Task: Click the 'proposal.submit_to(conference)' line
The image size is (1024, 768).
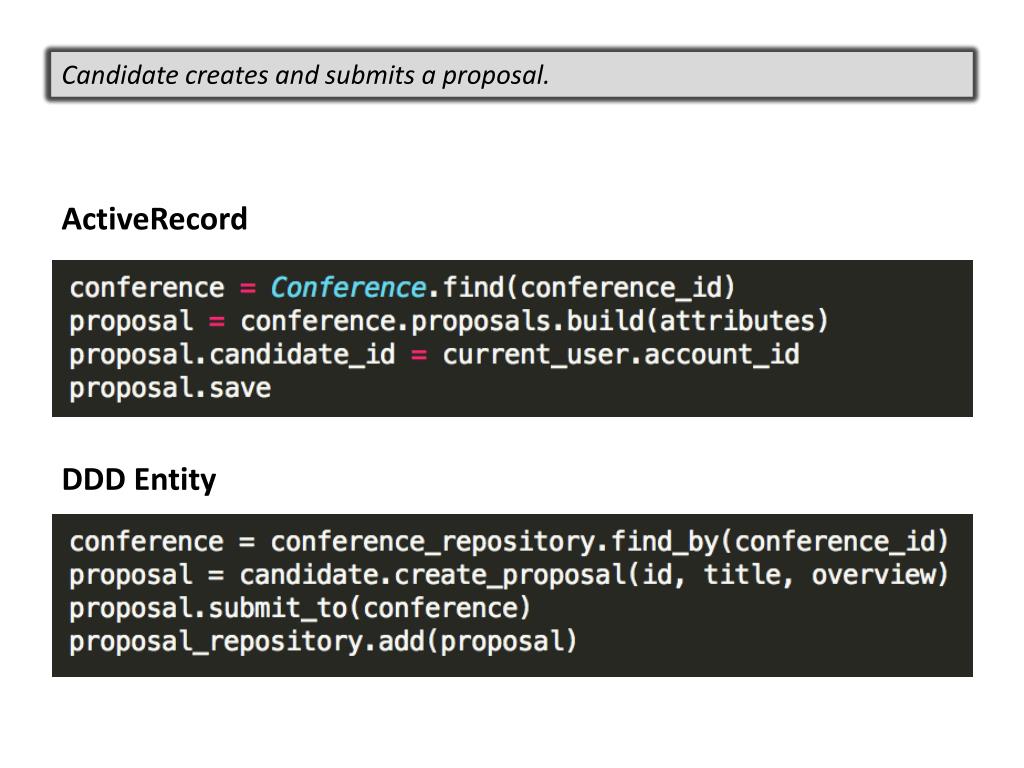Action: [x=300, y=609]
